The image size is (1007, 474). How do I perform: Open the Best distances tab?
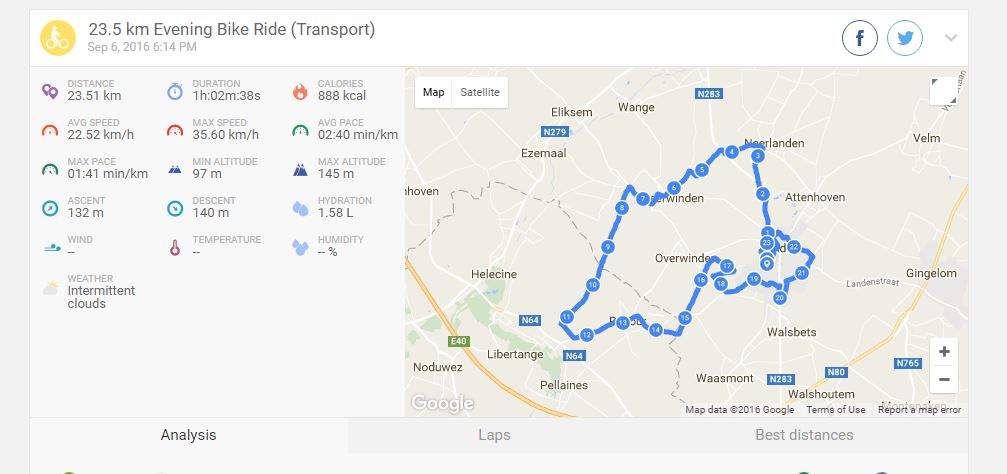pyautogui.click(x=804, y=435)
